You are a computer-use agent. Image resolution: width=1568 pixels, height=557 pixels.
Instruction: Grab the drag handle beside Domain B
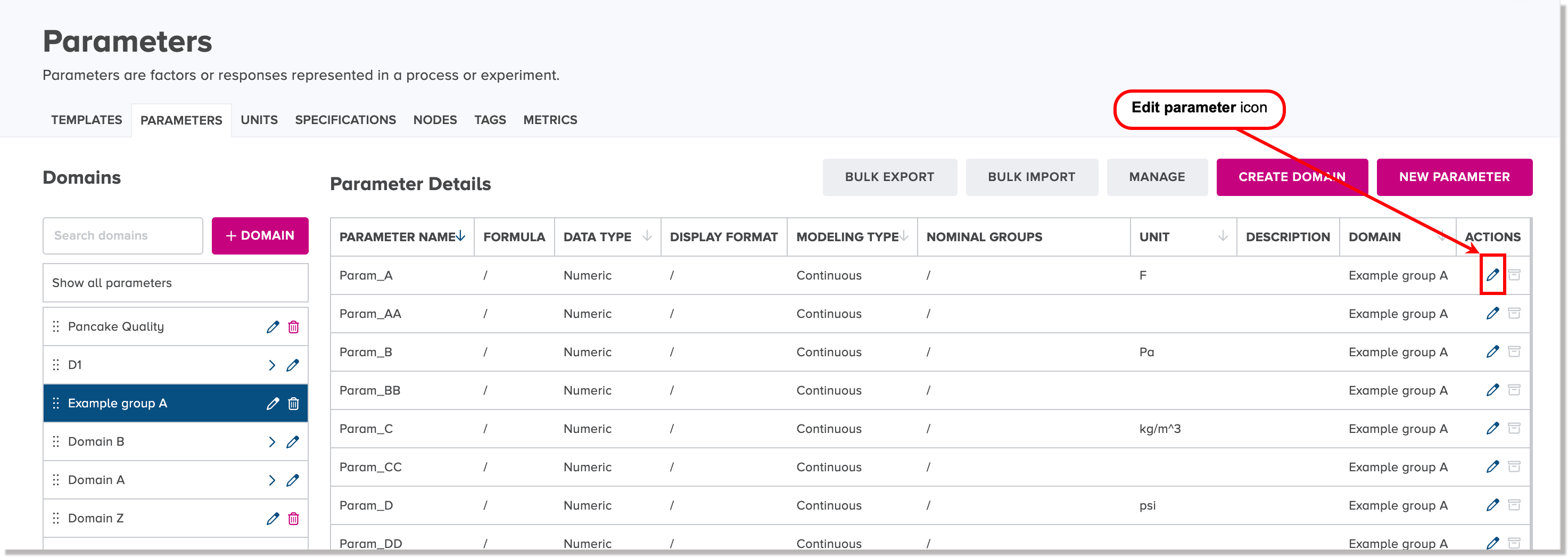coord(56,442)
